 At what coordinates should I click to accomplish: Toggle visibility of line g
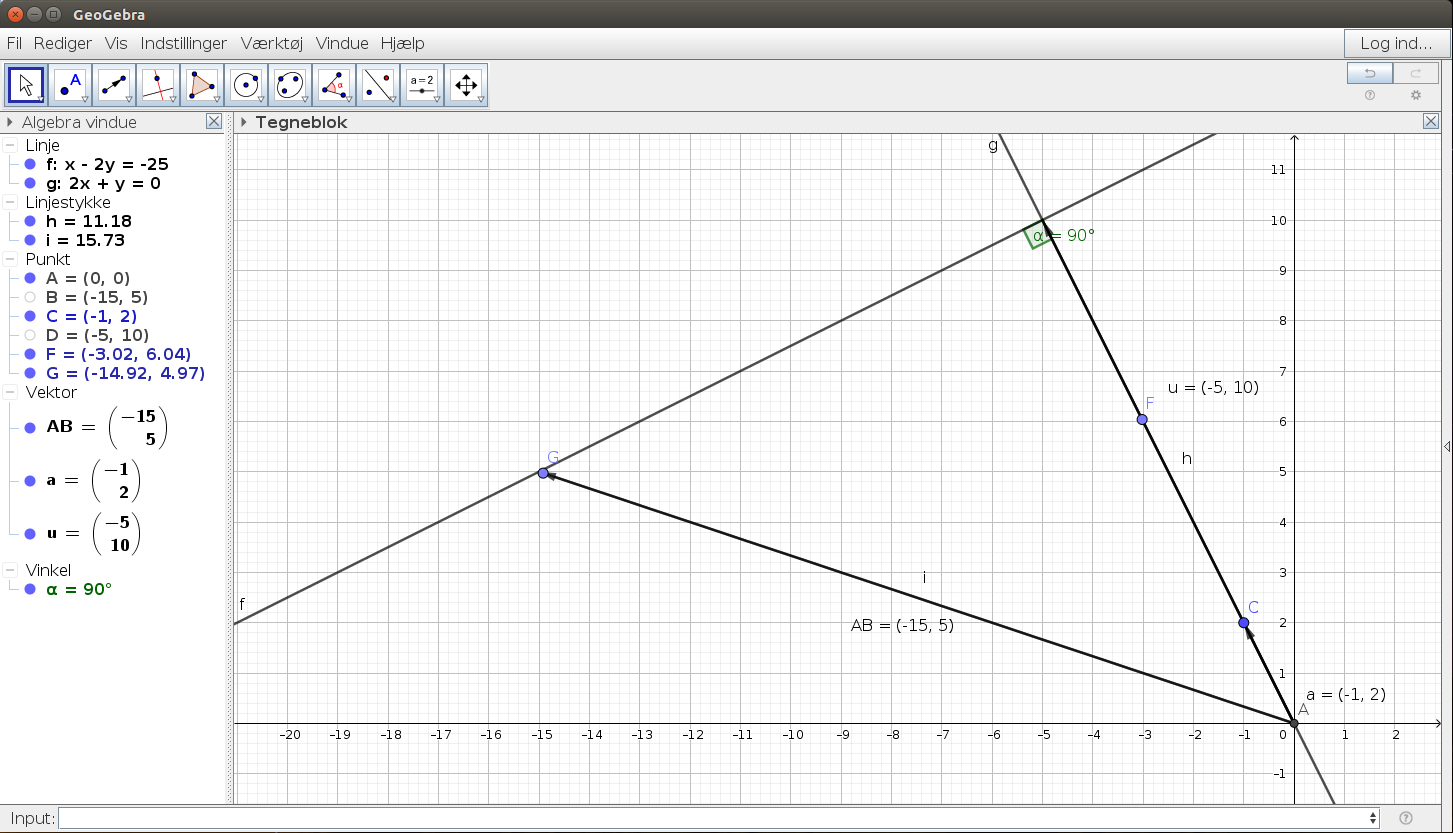point(30,183)
